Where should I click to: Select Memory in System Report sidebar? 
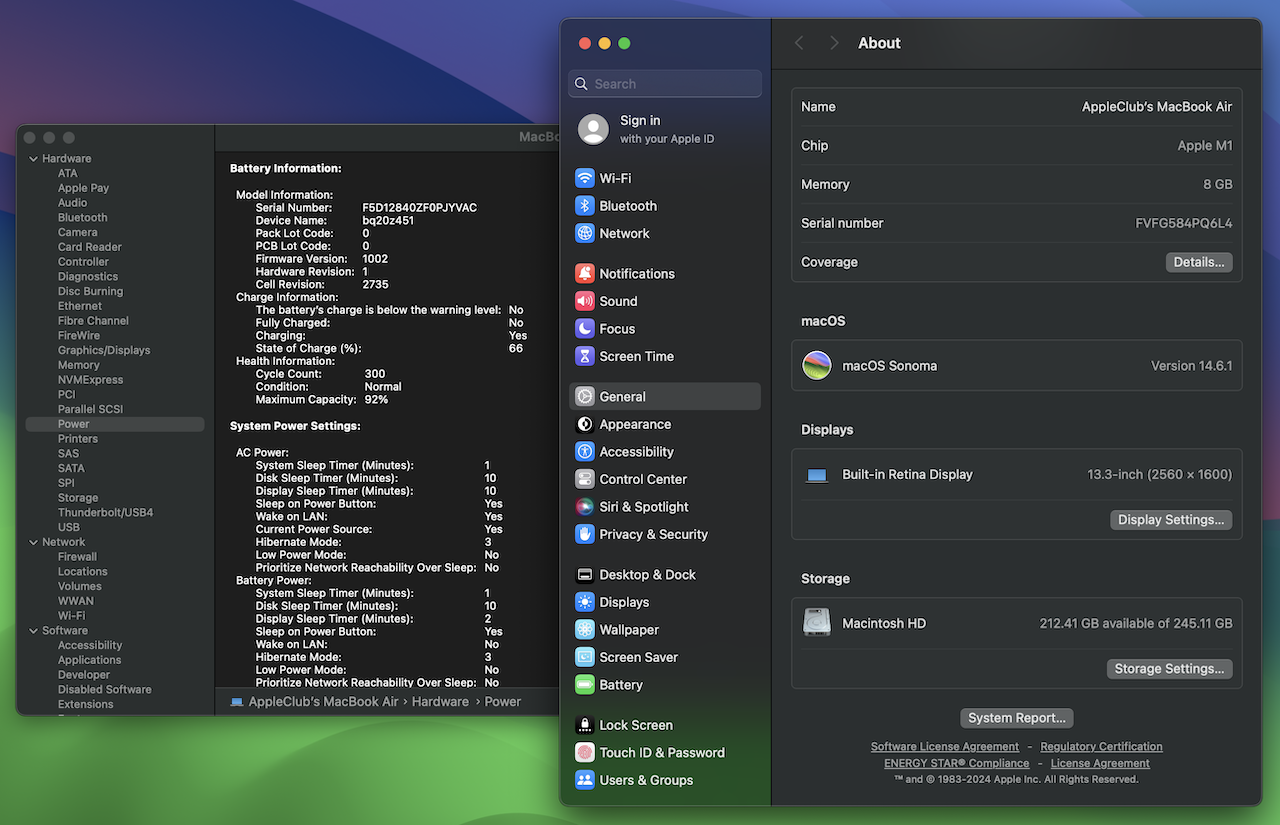pos(78,365)
